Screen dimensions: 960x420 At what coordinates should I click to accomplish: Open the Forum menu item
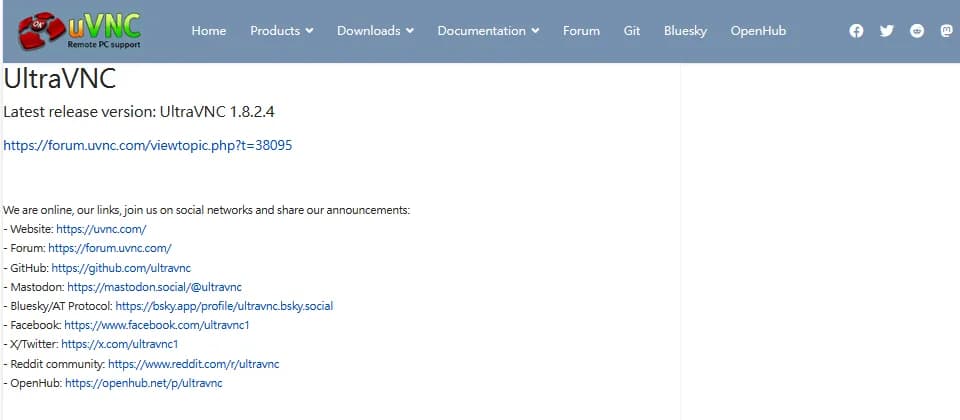(x=581, y=31)
